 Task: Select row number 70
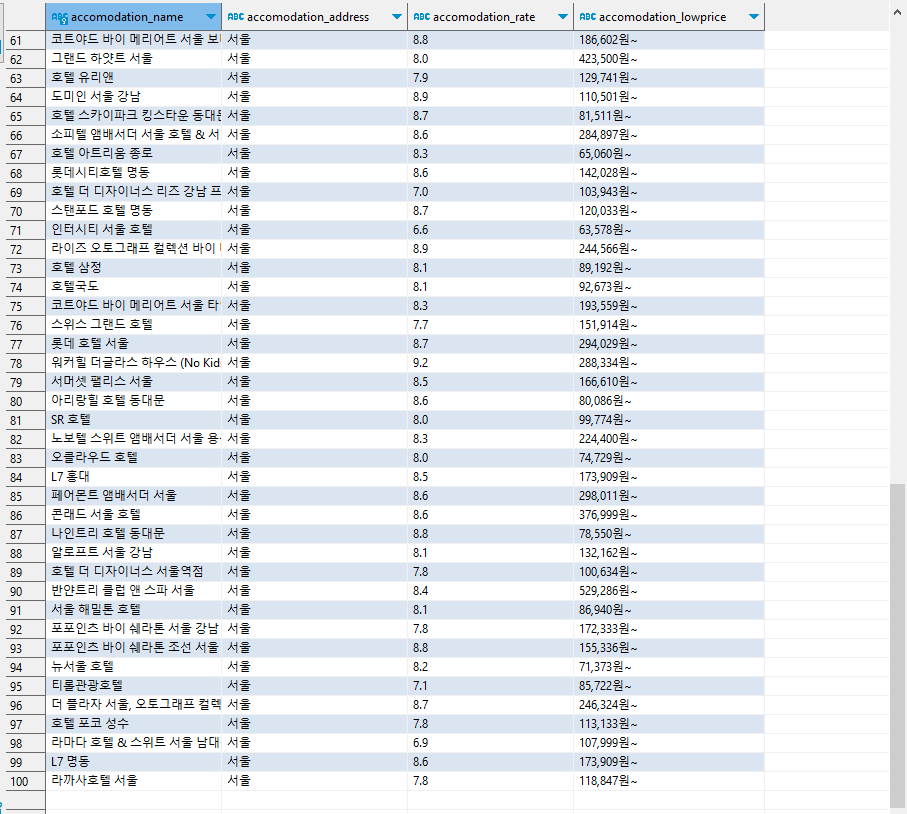(25, 211)
